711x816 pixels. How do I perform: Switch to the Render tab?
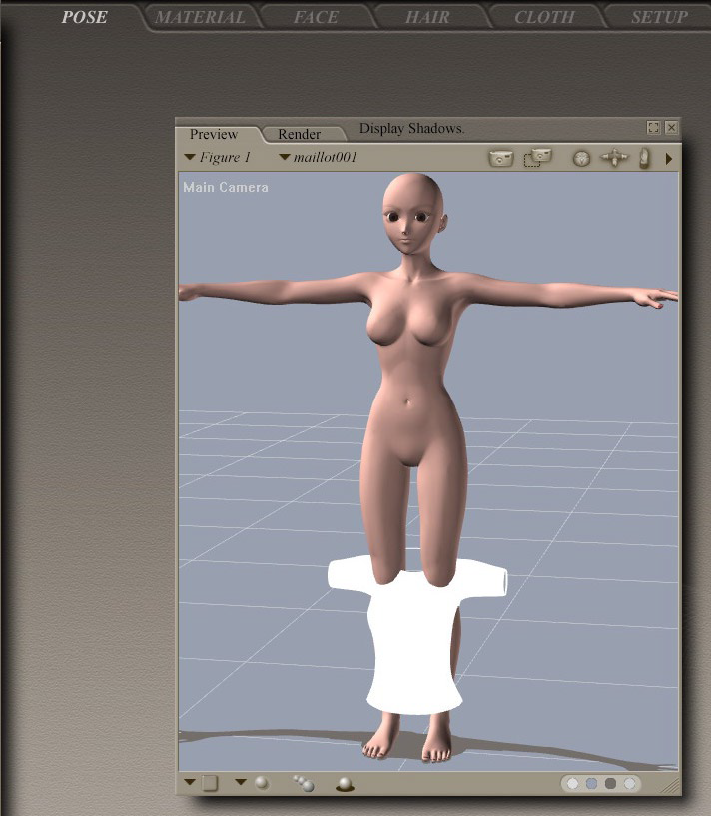coord(299,134)
